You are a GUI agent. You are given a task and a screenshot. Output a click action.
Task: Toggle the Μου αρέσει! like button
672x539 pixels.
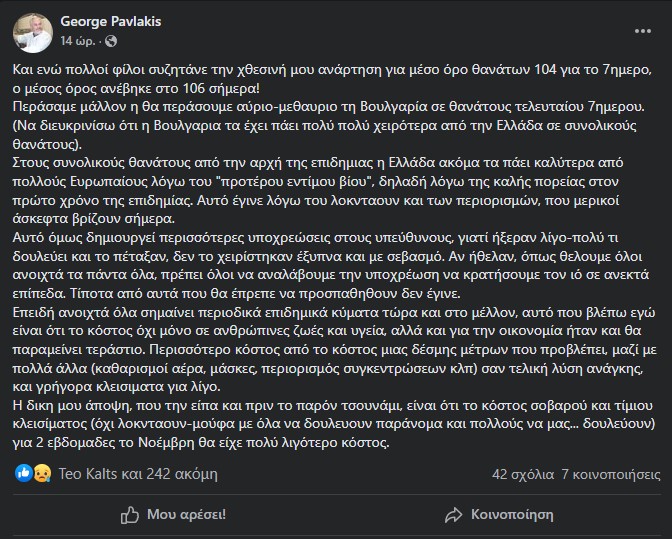point(173,515)
